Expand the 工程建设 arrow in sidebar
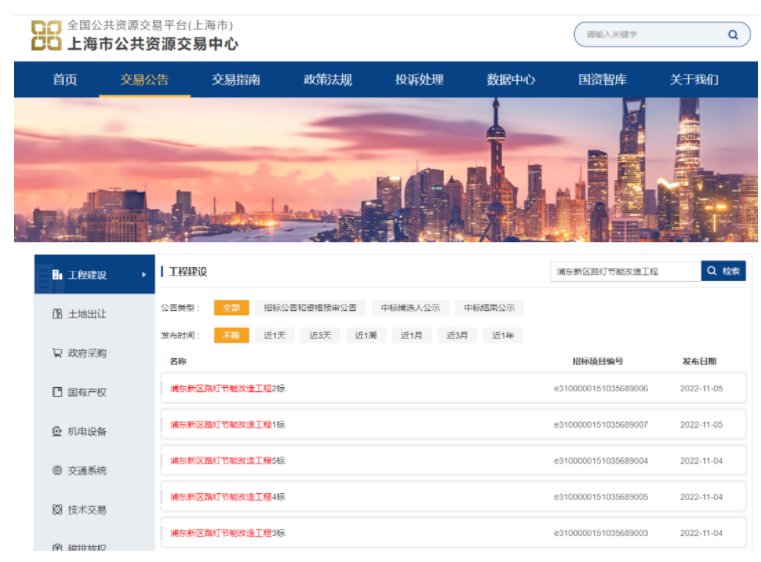This screenshot has width=761, height=562. 144,275
